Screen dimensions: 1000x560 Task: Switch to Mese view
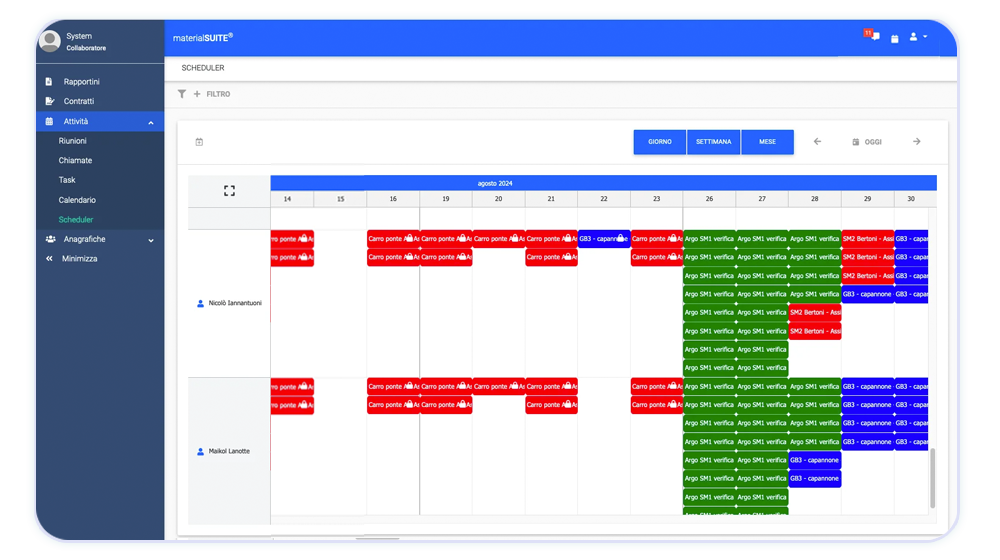pyautogui.click(x=767, y=142)
